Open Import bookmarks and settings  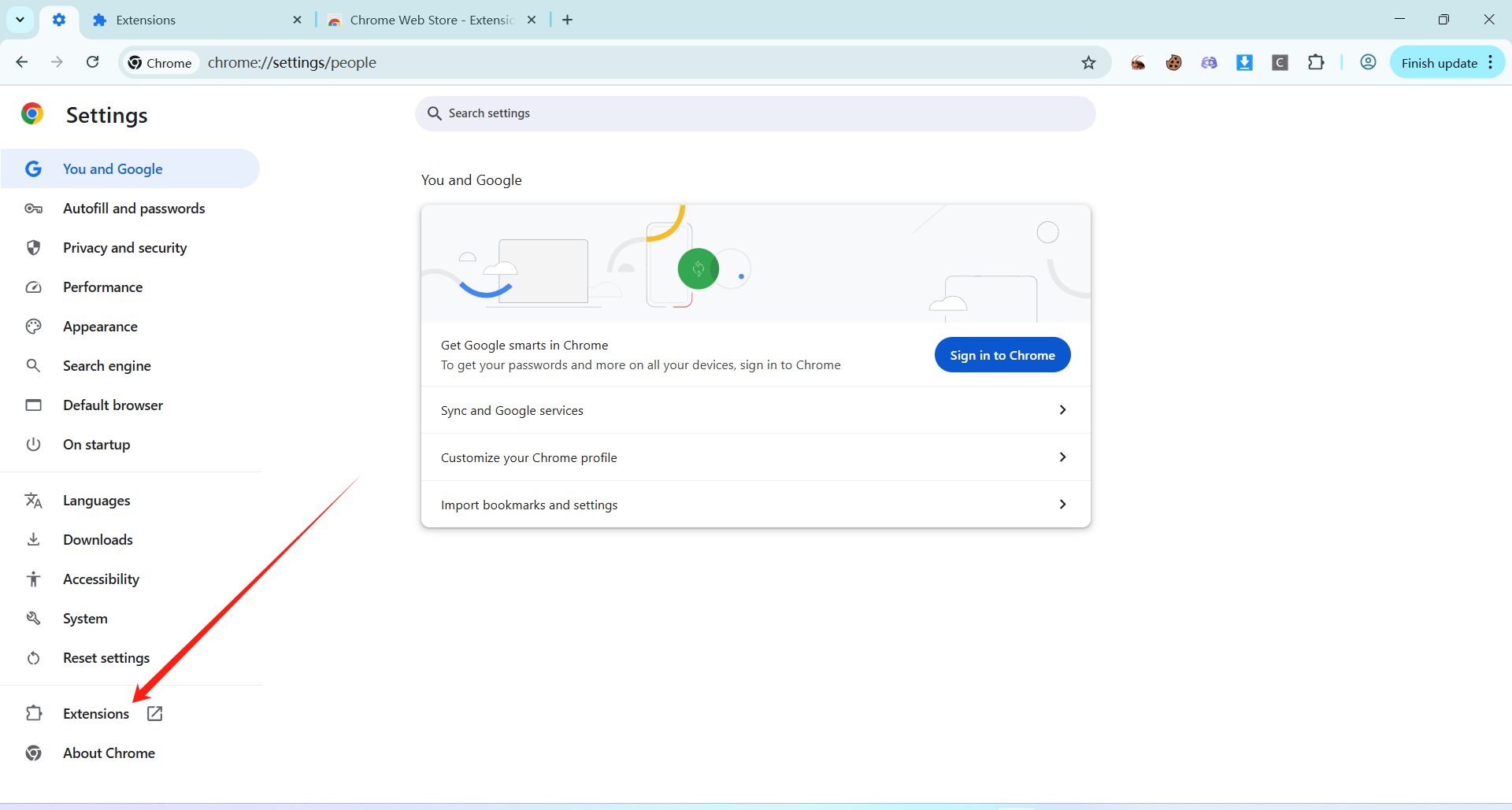click(755, 505)
